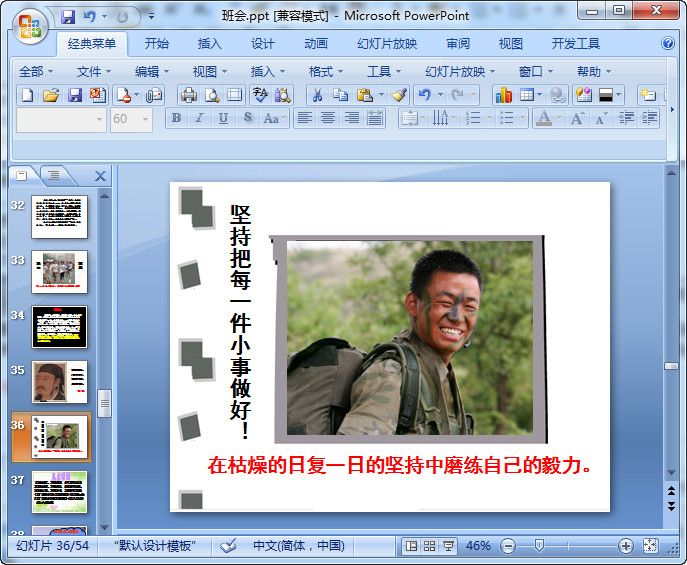Save via quick access toolbar icon
This screenshot has height=565, width=687.
[x=68, y=17]
